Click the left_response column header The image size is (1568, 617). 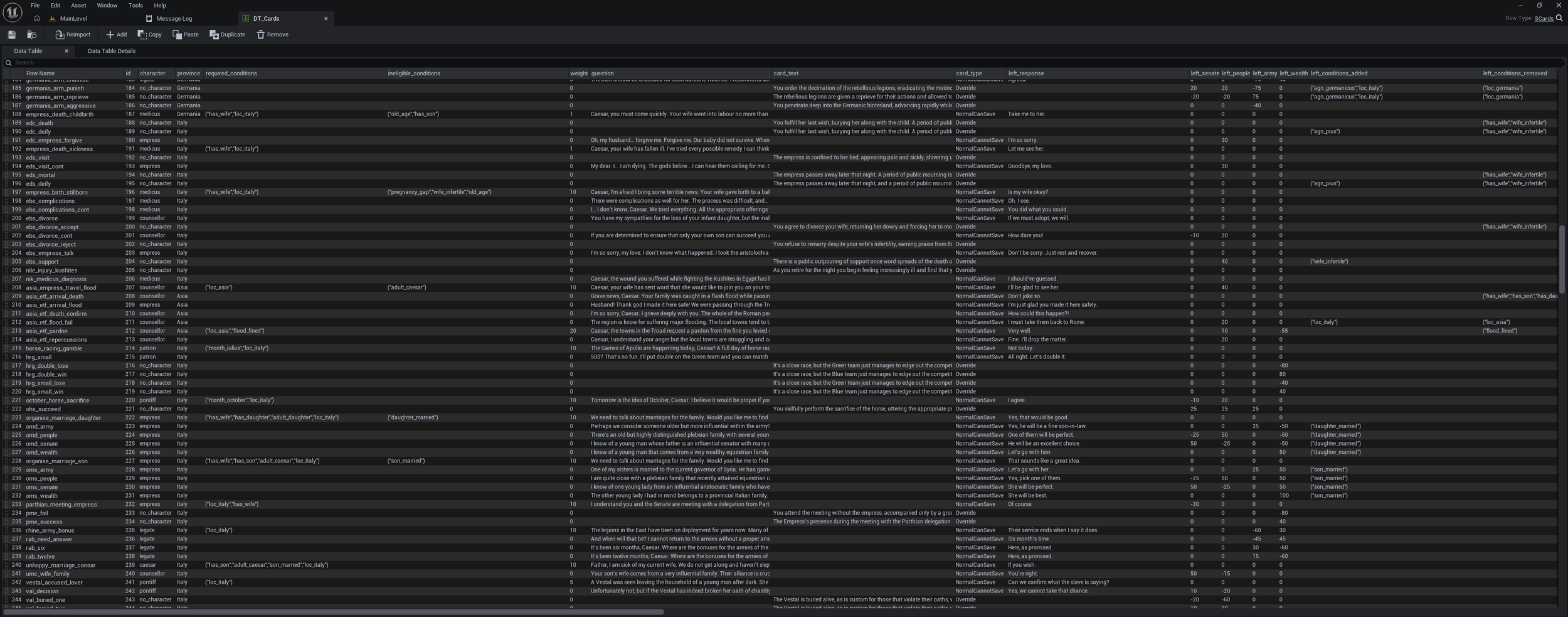1098,73
